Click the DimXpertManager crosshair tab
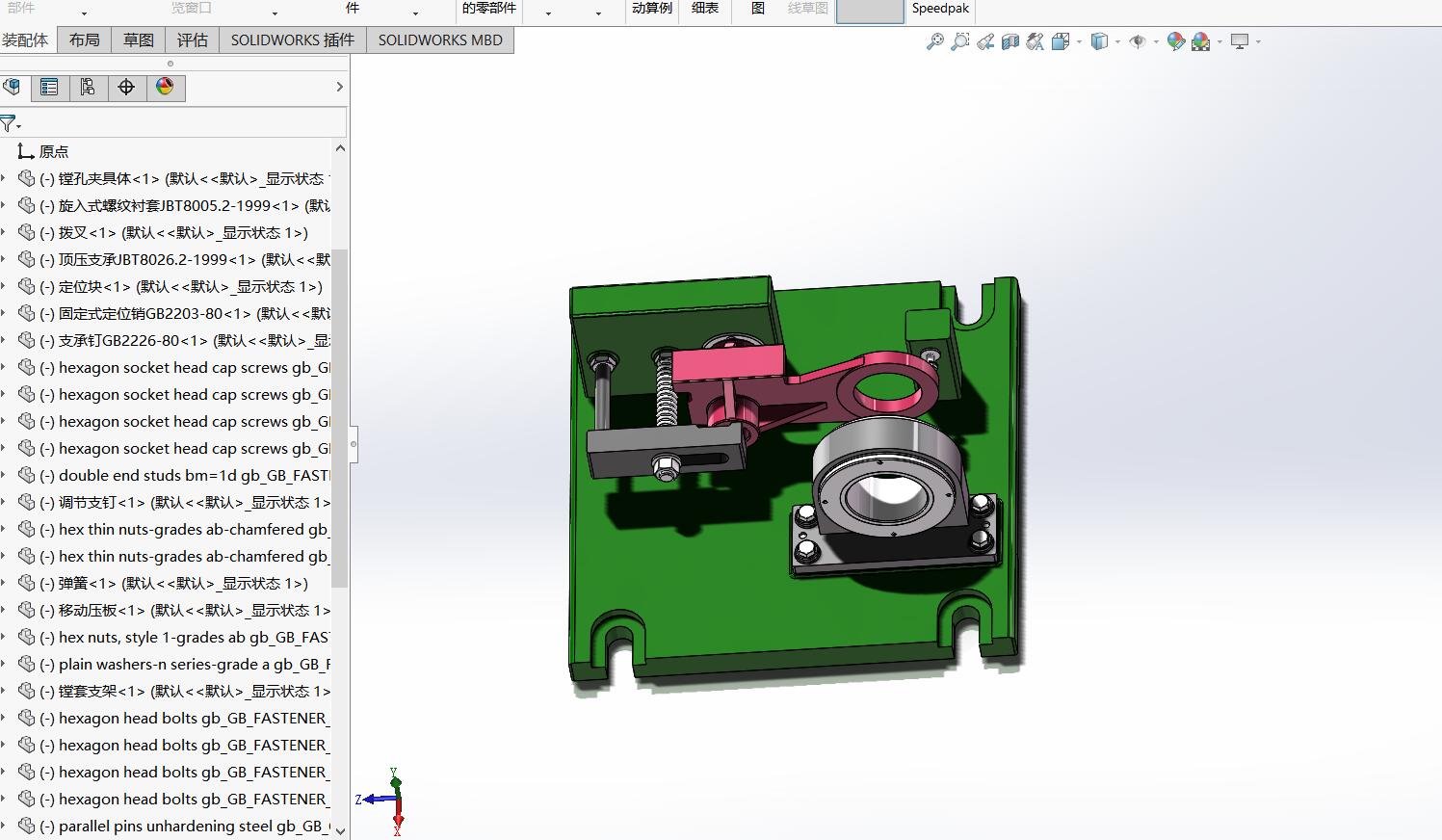The width and height of the screenshot is (1442, 840). (125, 88)
